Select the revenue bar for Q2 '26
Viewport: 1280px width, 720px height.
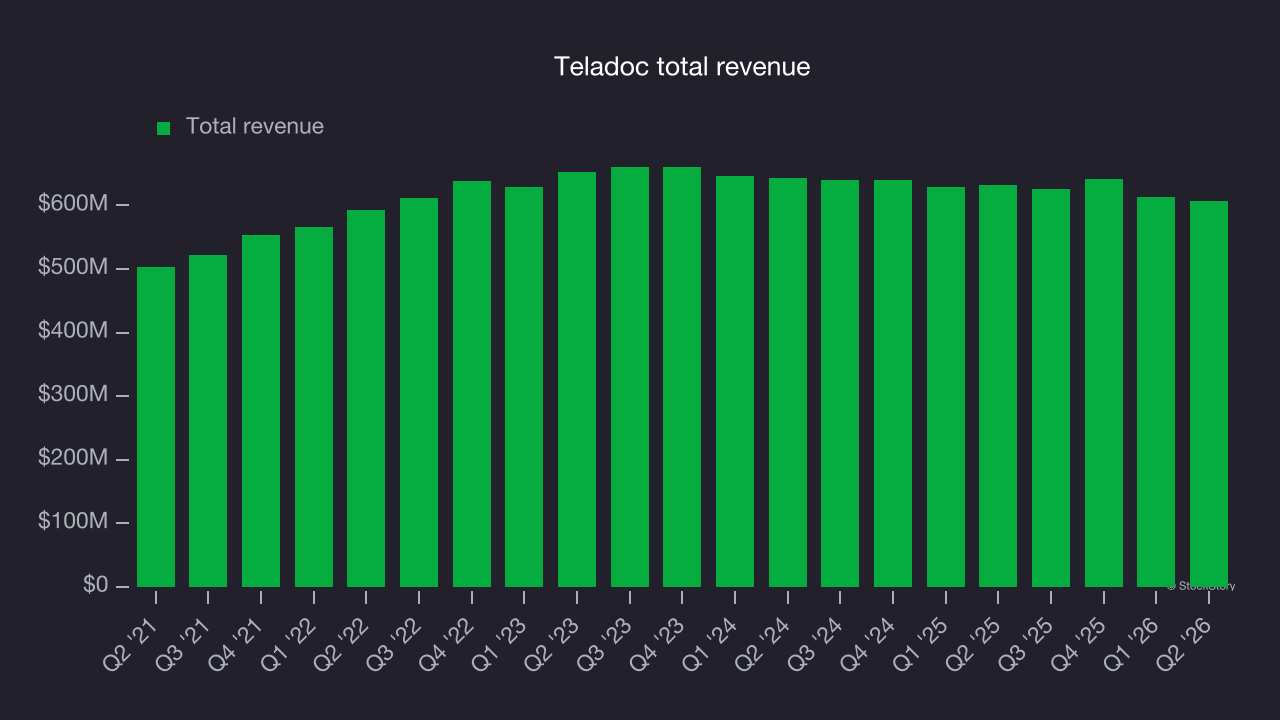1209,394
